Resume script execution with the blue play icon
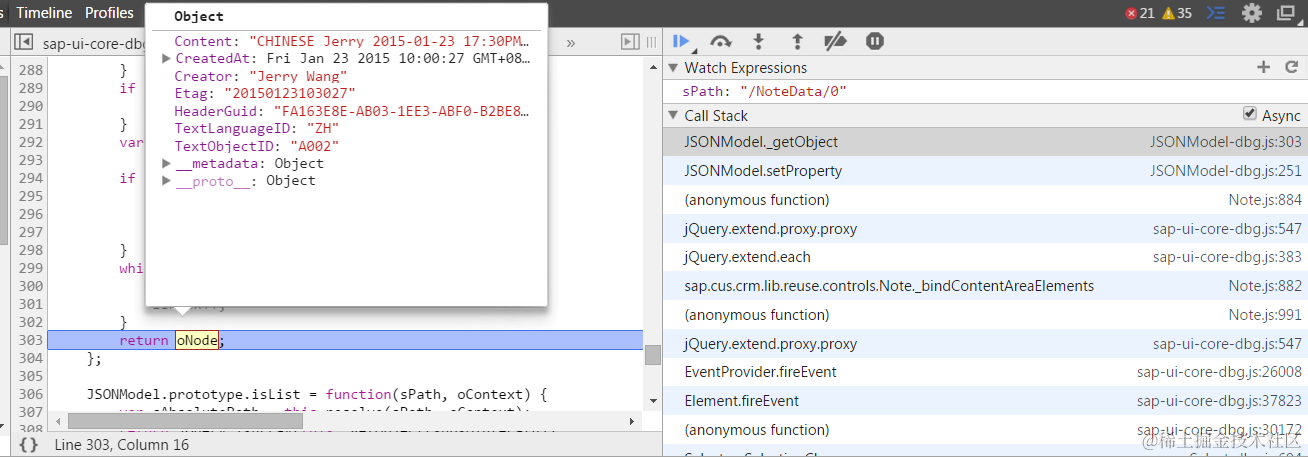The width and height of the screenshot is (1308, 457). tap(681, 41)
